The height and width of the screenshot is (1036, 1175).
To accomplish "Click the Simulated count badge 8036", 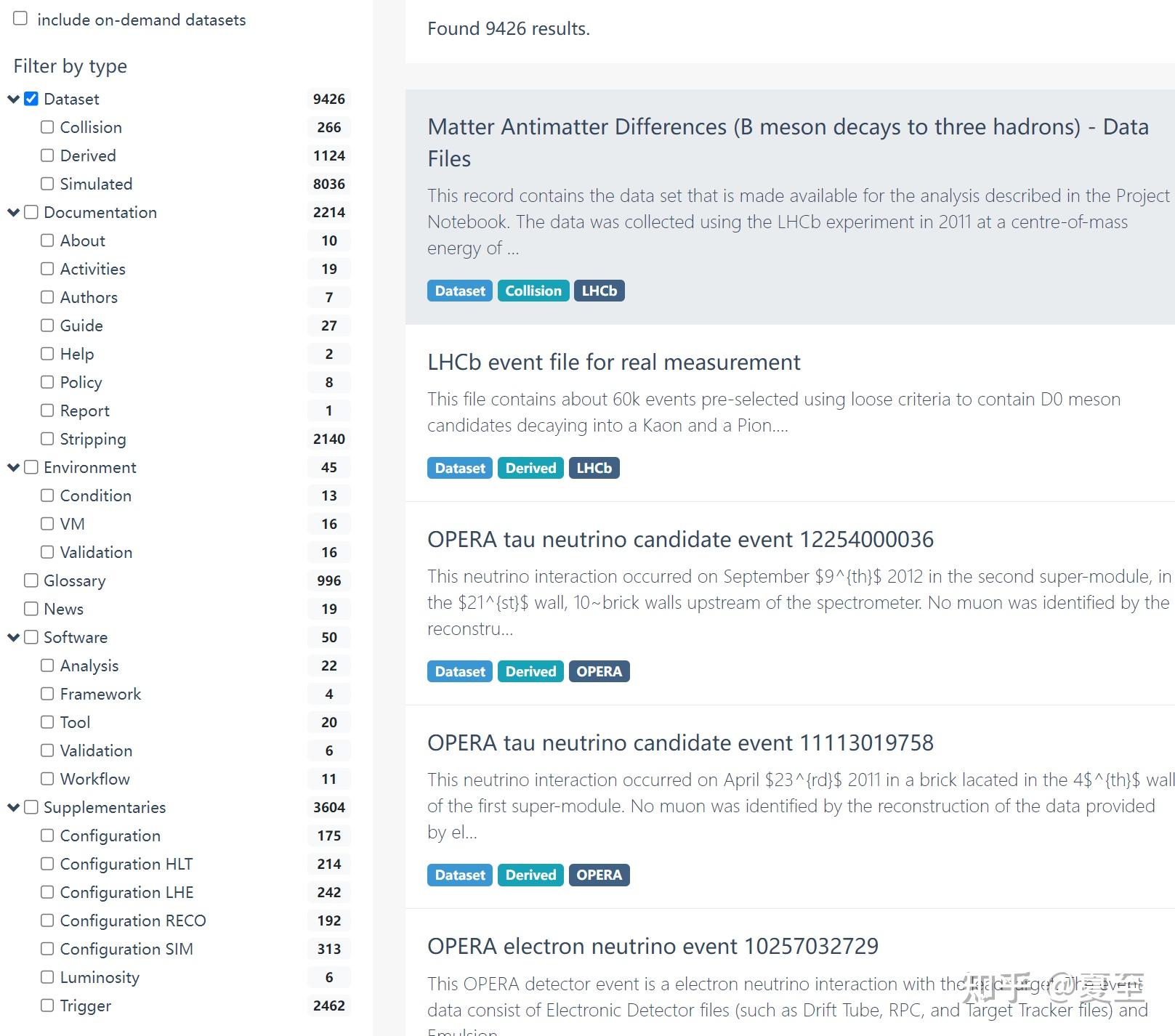I will point(329,184).
